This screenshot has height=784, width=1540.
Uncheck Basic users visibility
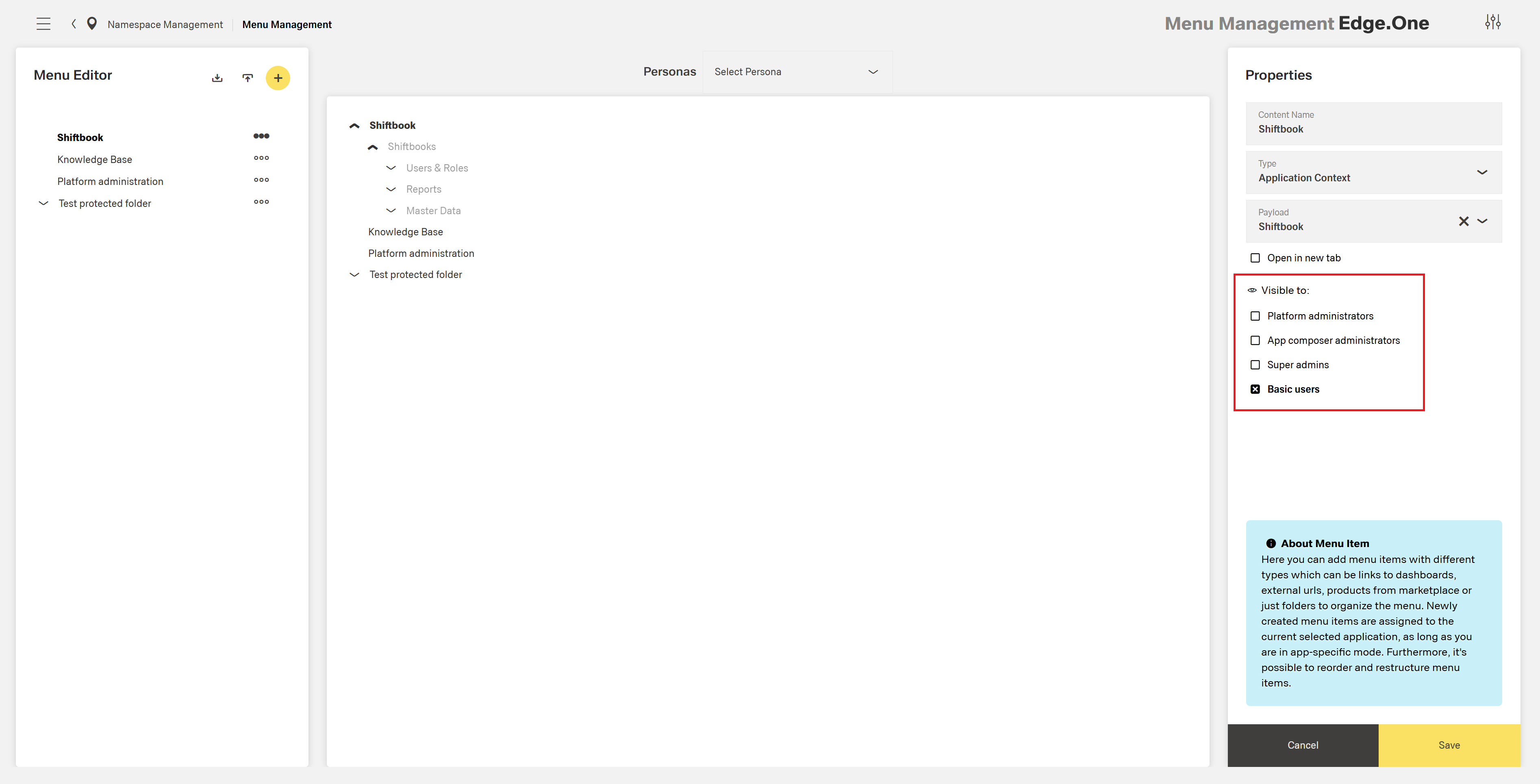[x=1255, y=389]
